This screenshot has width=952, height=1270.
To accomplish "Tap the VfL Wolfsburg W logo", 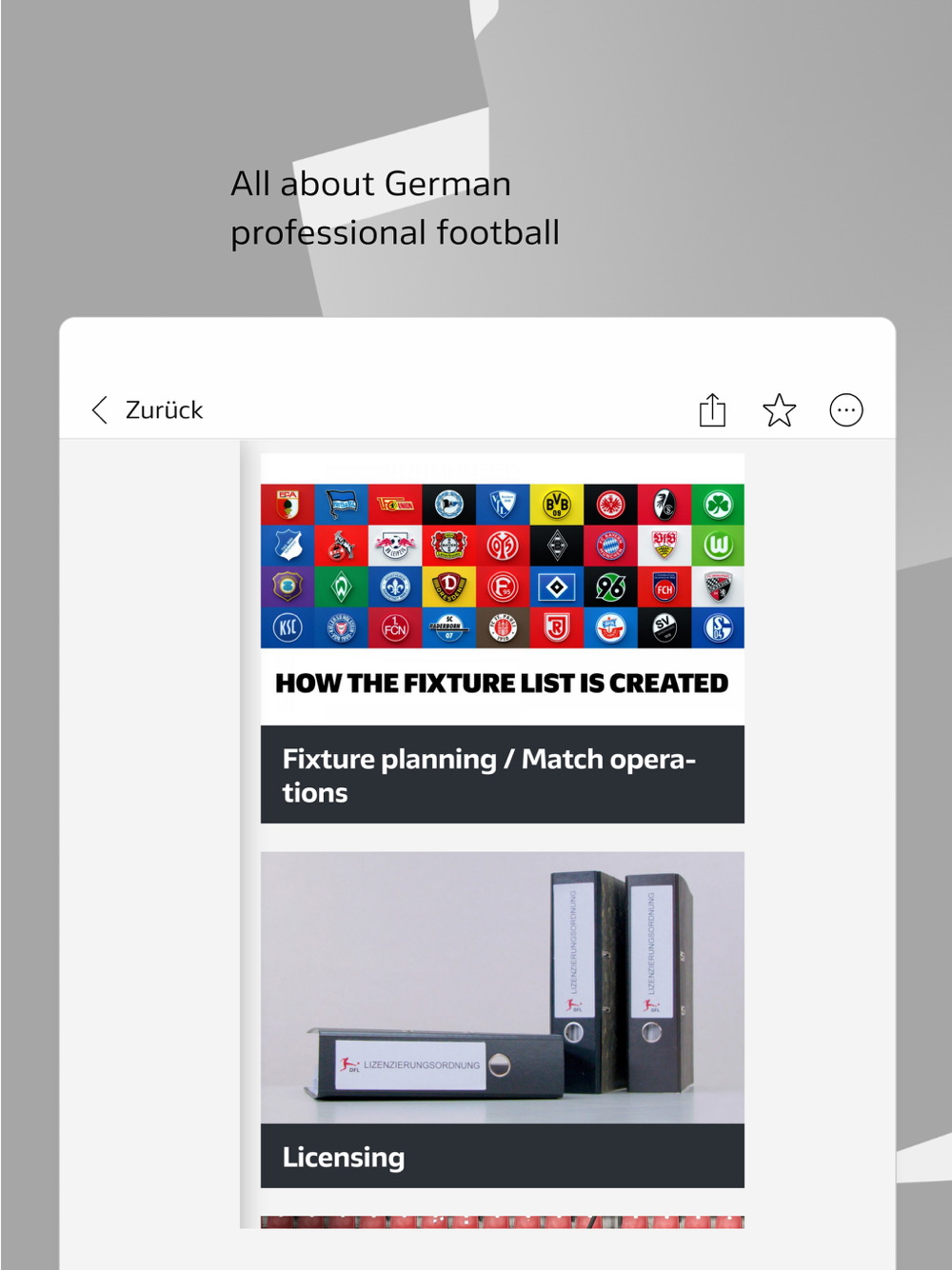I will click(x=718, y=546).
